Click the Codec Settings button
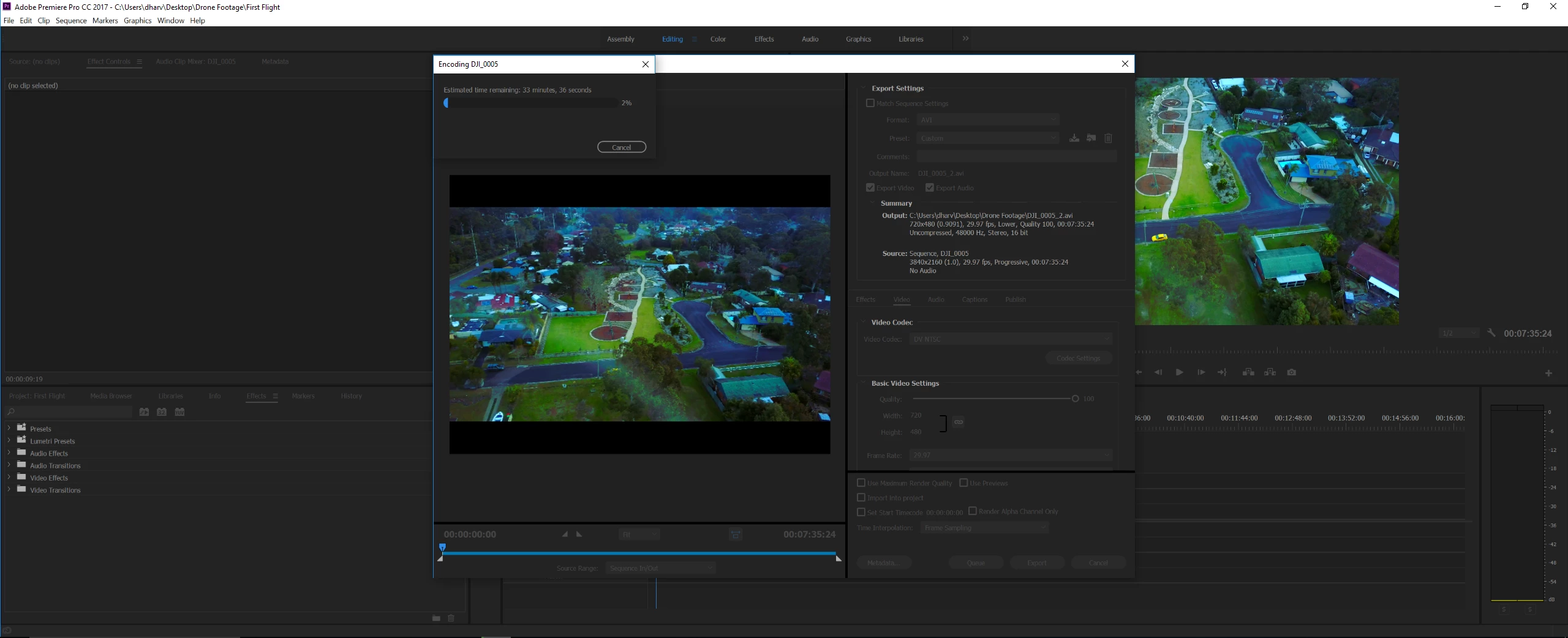 pyautogui.click(x=1079, y=358)
